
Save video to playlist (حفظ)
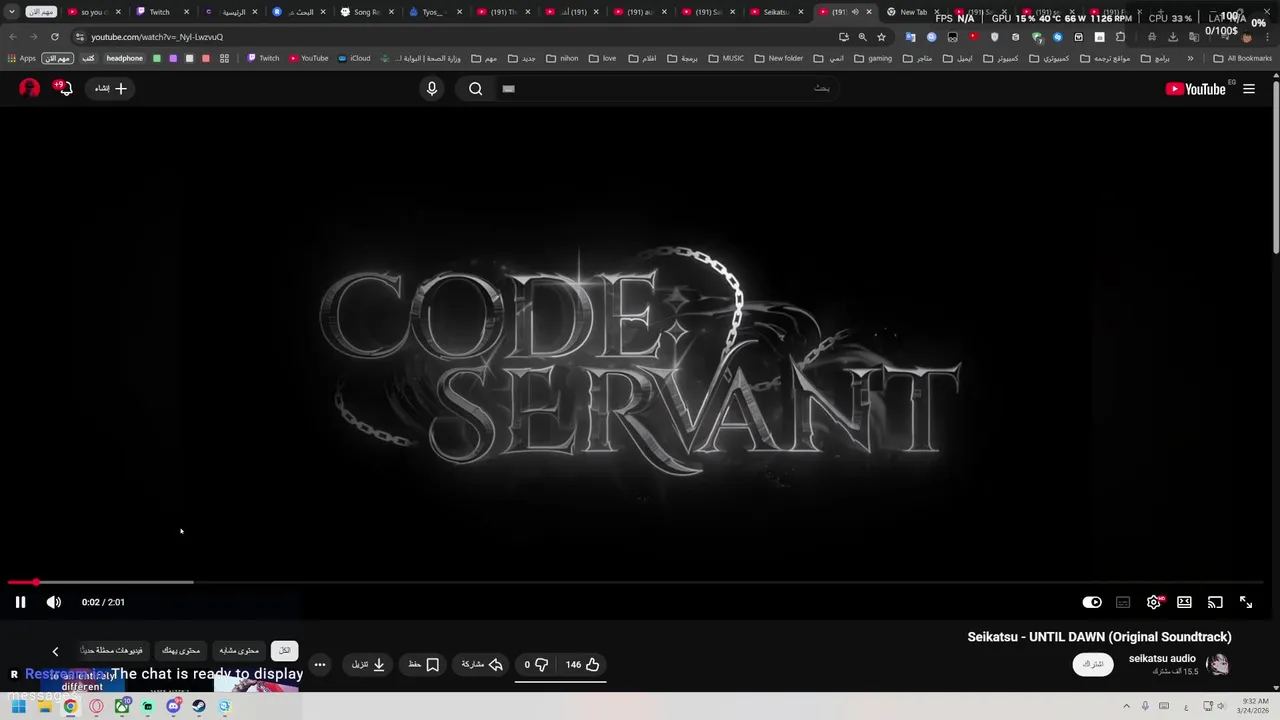424,664
